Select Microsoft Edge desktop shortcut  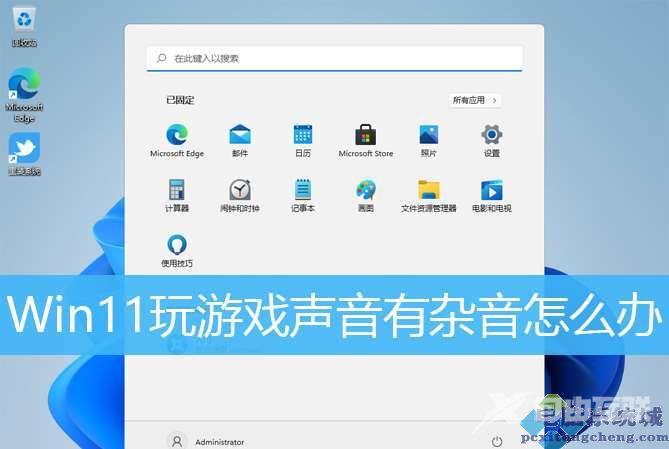[x=24, y=95]
